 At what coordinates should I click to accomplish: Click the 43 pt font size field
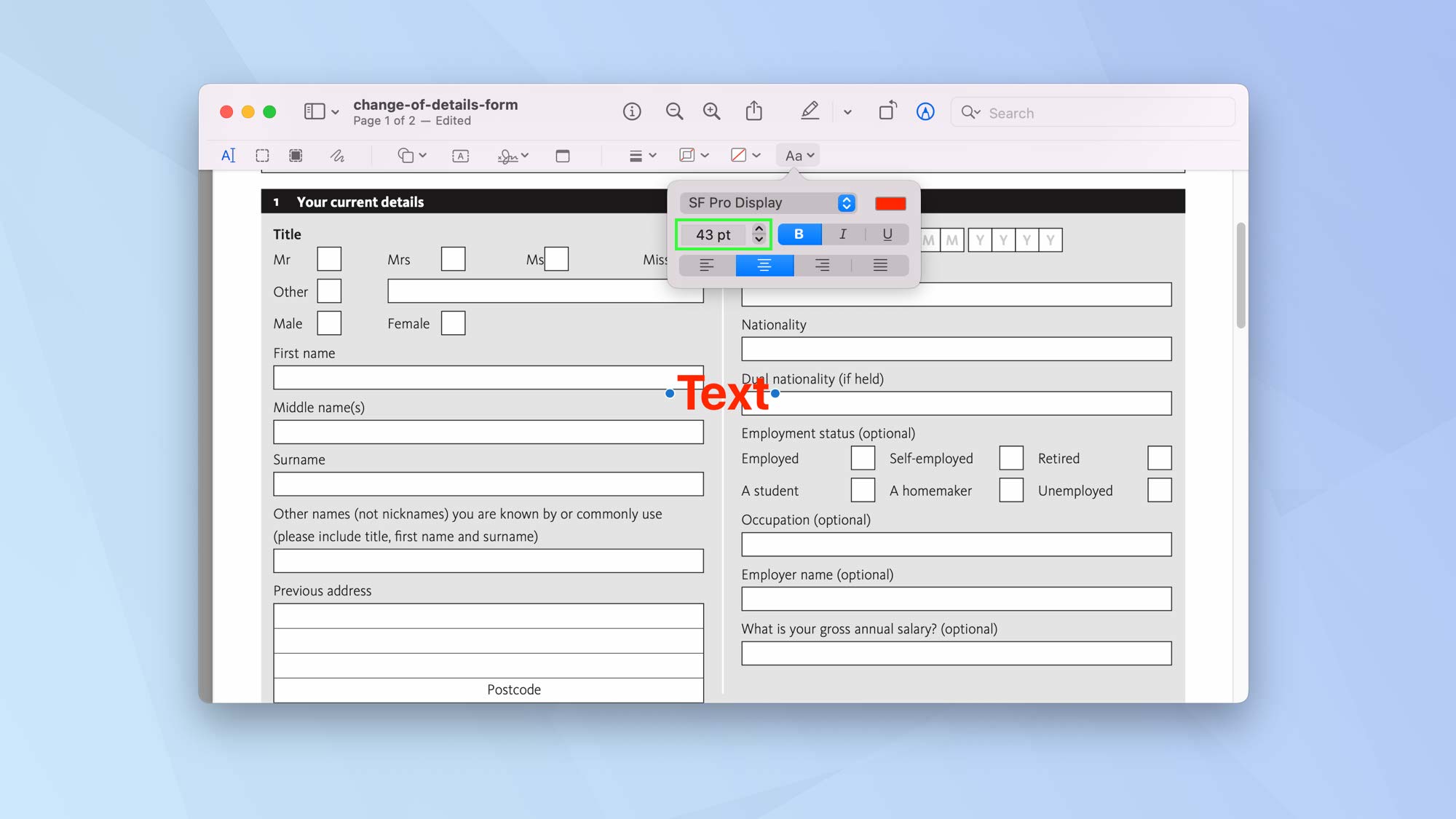pyautogui.click(x=713, y=234)
